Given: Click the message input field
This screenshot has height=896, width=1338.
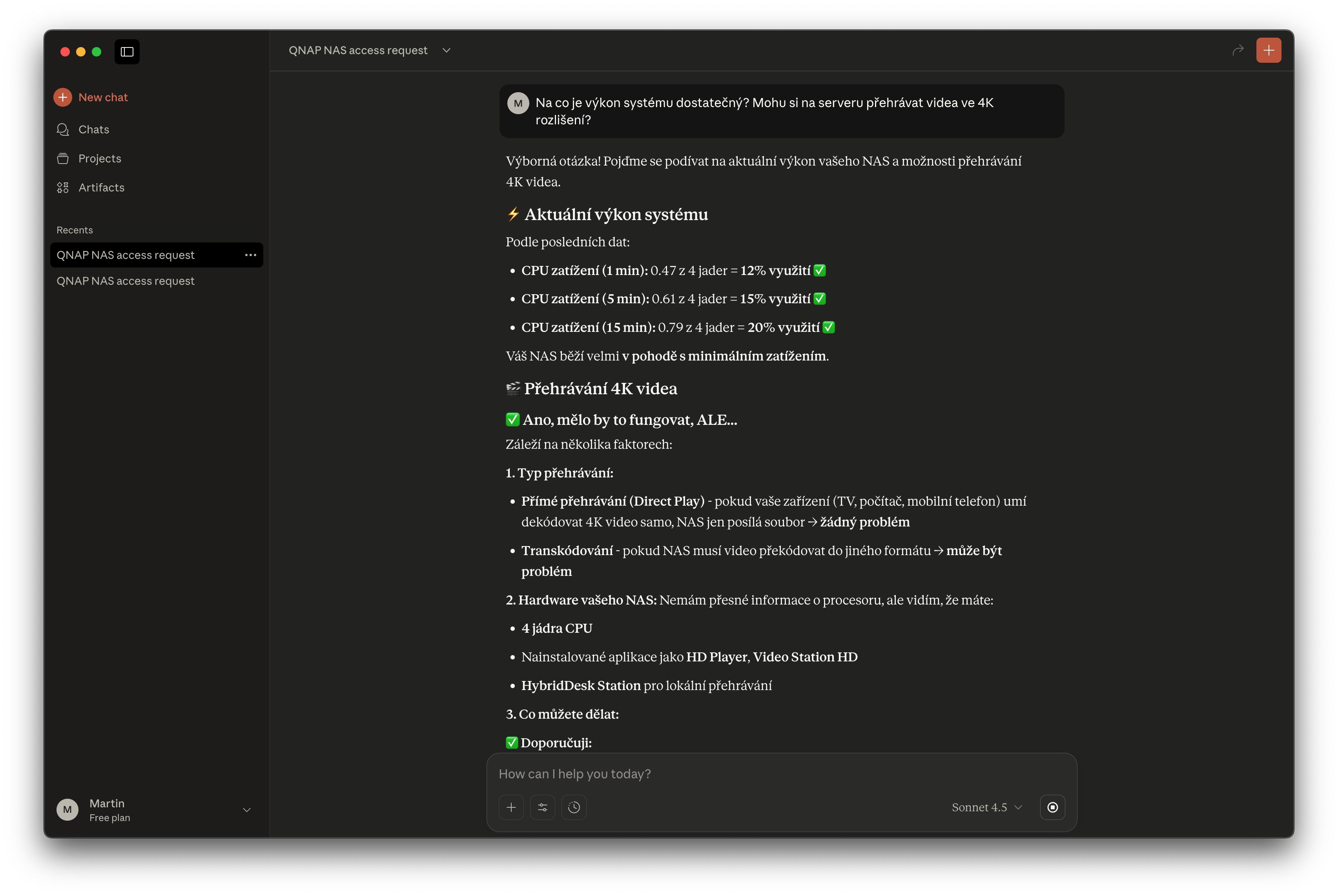Looking at the screenshot, I should (781, 774).
